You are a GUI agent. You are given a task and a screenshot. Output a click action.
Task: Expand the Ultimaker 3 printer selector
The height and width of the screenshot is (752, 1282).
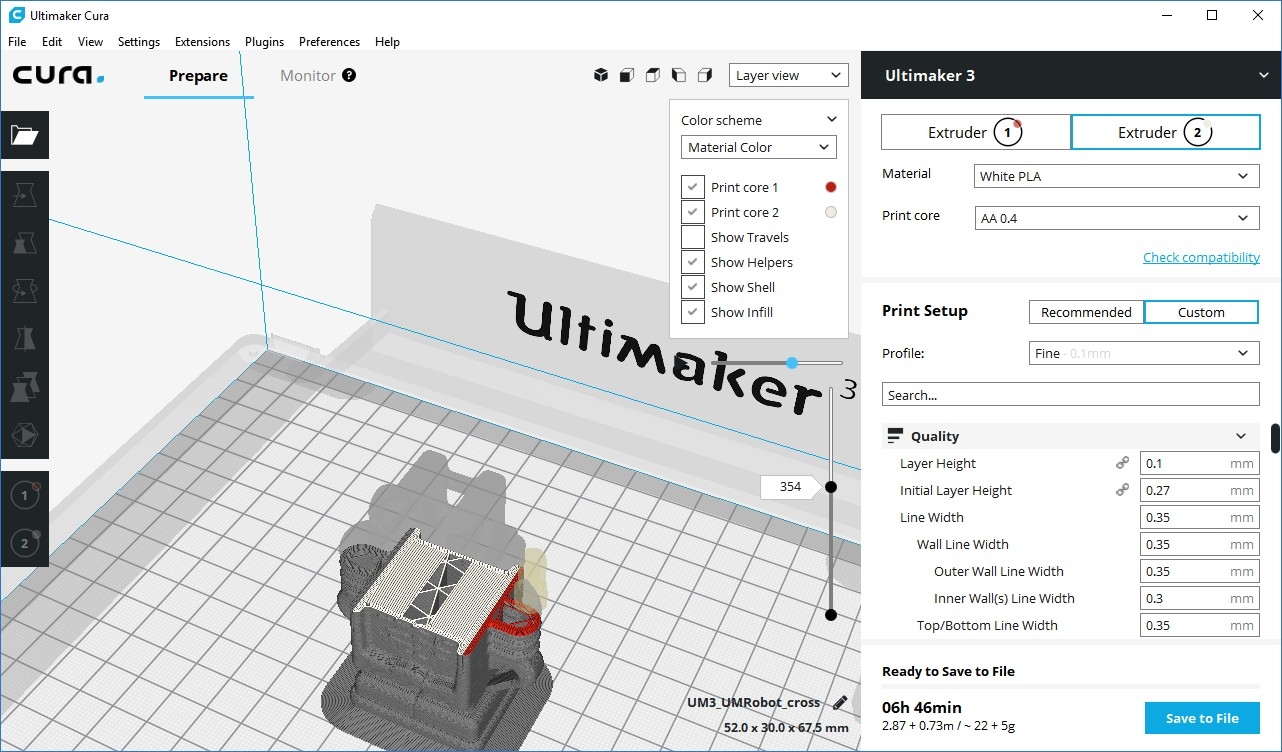(1264, 75)
